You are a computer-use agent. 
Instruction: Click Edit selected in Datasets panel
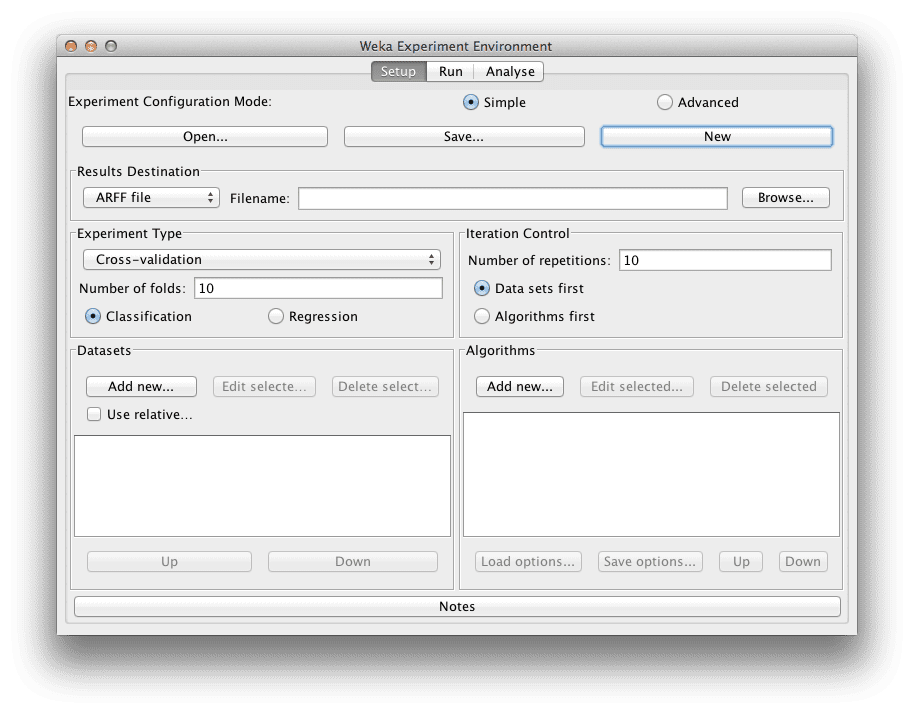click(264, 386)
